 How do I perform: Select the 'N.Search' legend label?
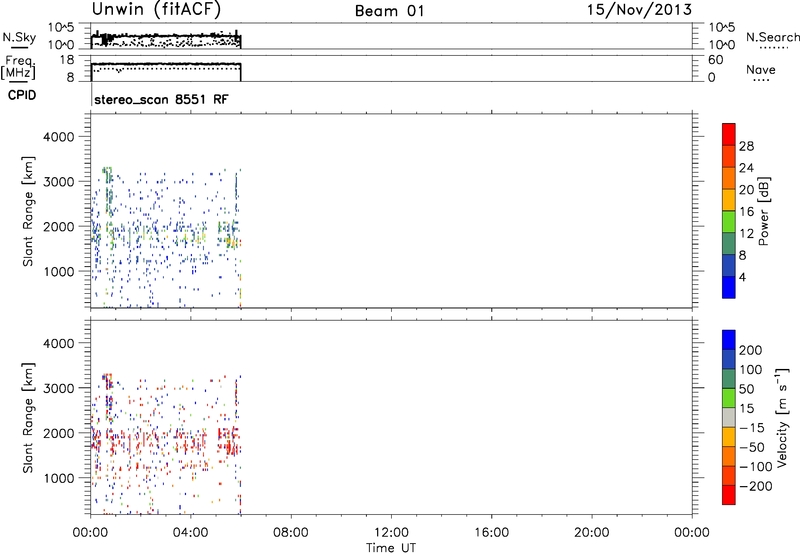pyautogui.click(x=772, y=37)
